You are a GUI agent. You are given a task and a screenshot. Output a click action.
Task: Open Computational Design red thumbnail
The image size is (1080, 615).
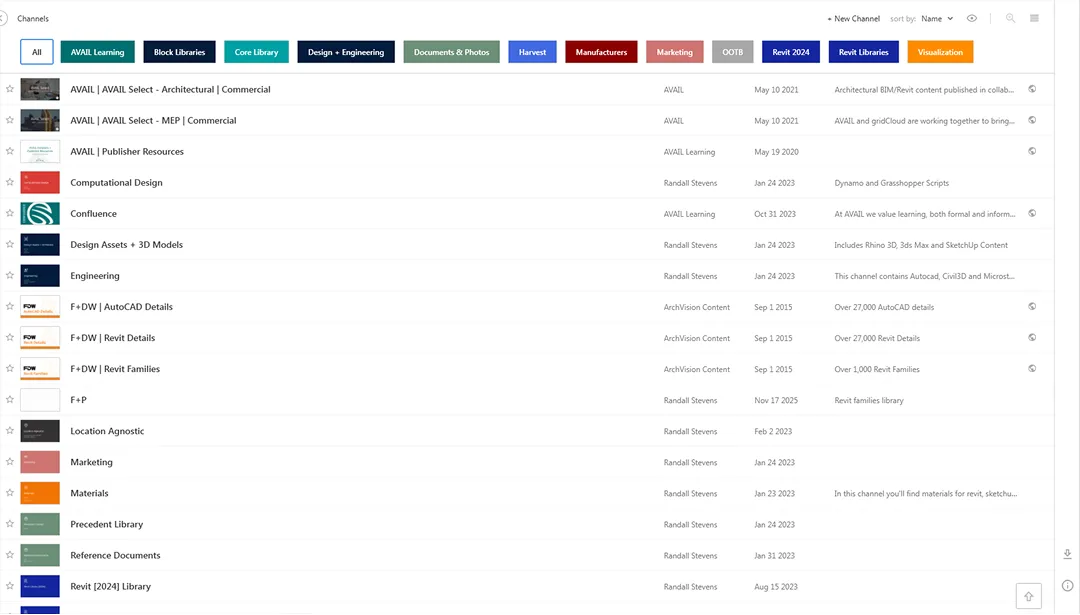coord(40,183)
